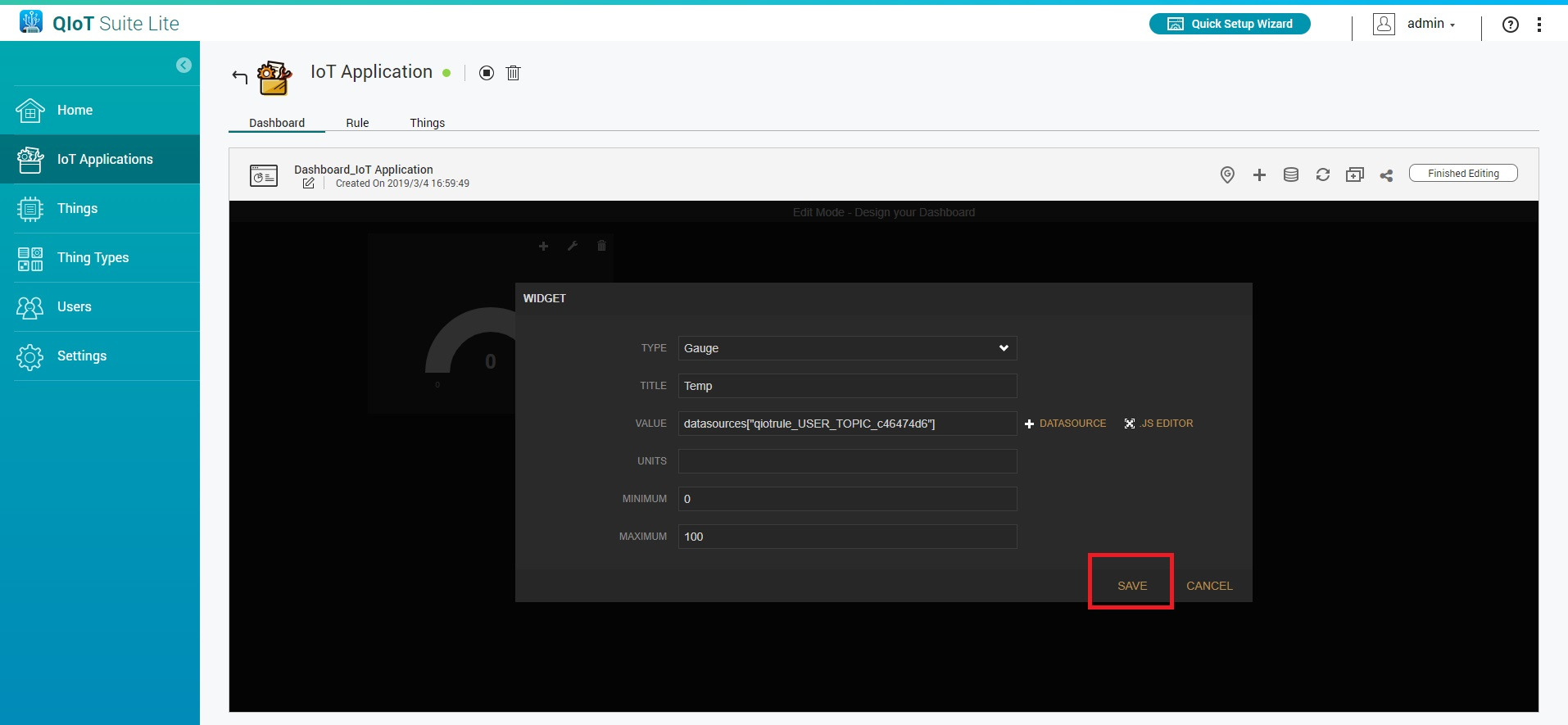Switch to the Rule tab
The height and width of the screenshot is (725, 1568).
pos(357,123)
